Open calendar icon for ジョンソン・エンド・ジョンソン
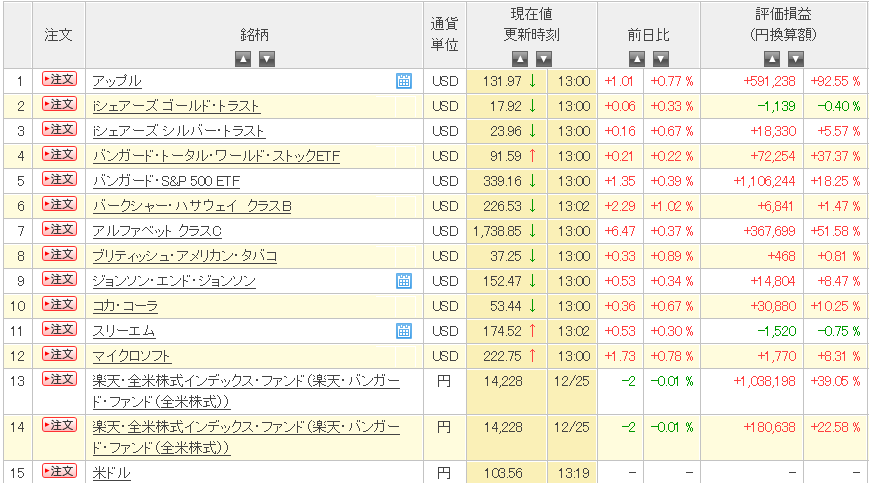Viewport: 870px width, 484px height. pos(404,281)
